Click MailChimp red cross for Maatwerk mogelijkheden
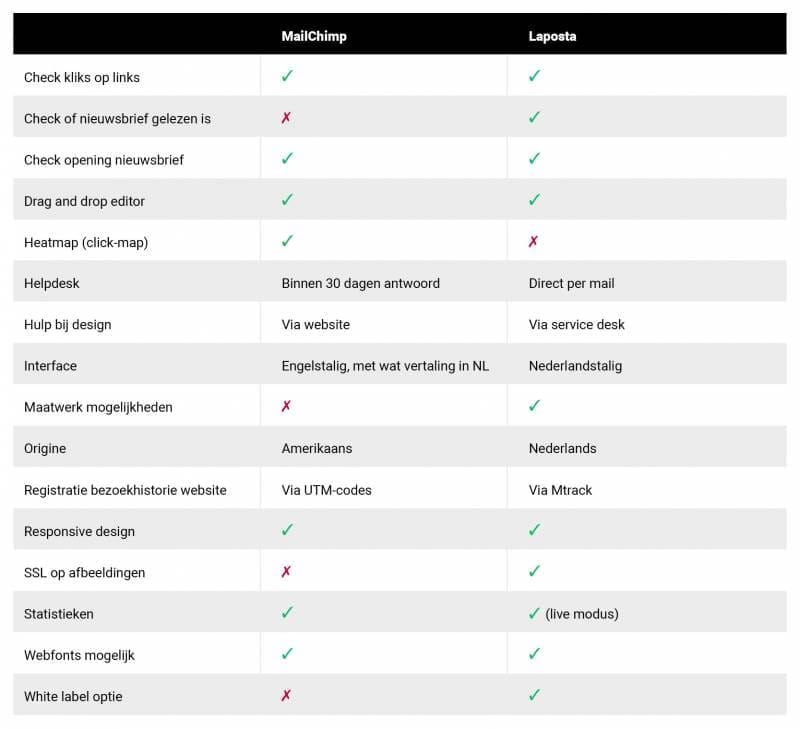Image resolution: width=800 pixels, height=729 pixels. [286, 407]
